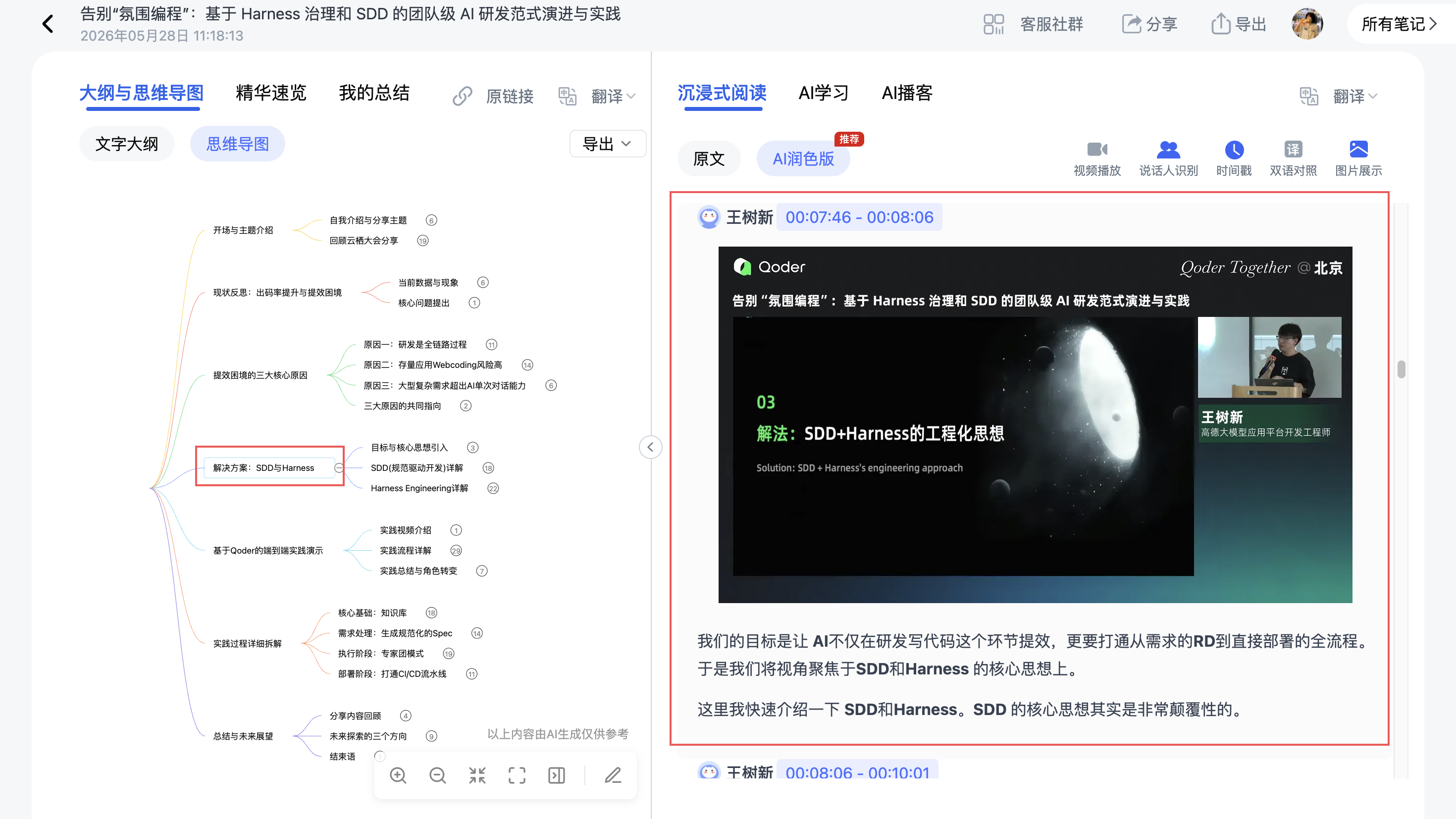Click the transcript scrollbar thumb
1456x819 pixels.
click(x=1401, y=369)
